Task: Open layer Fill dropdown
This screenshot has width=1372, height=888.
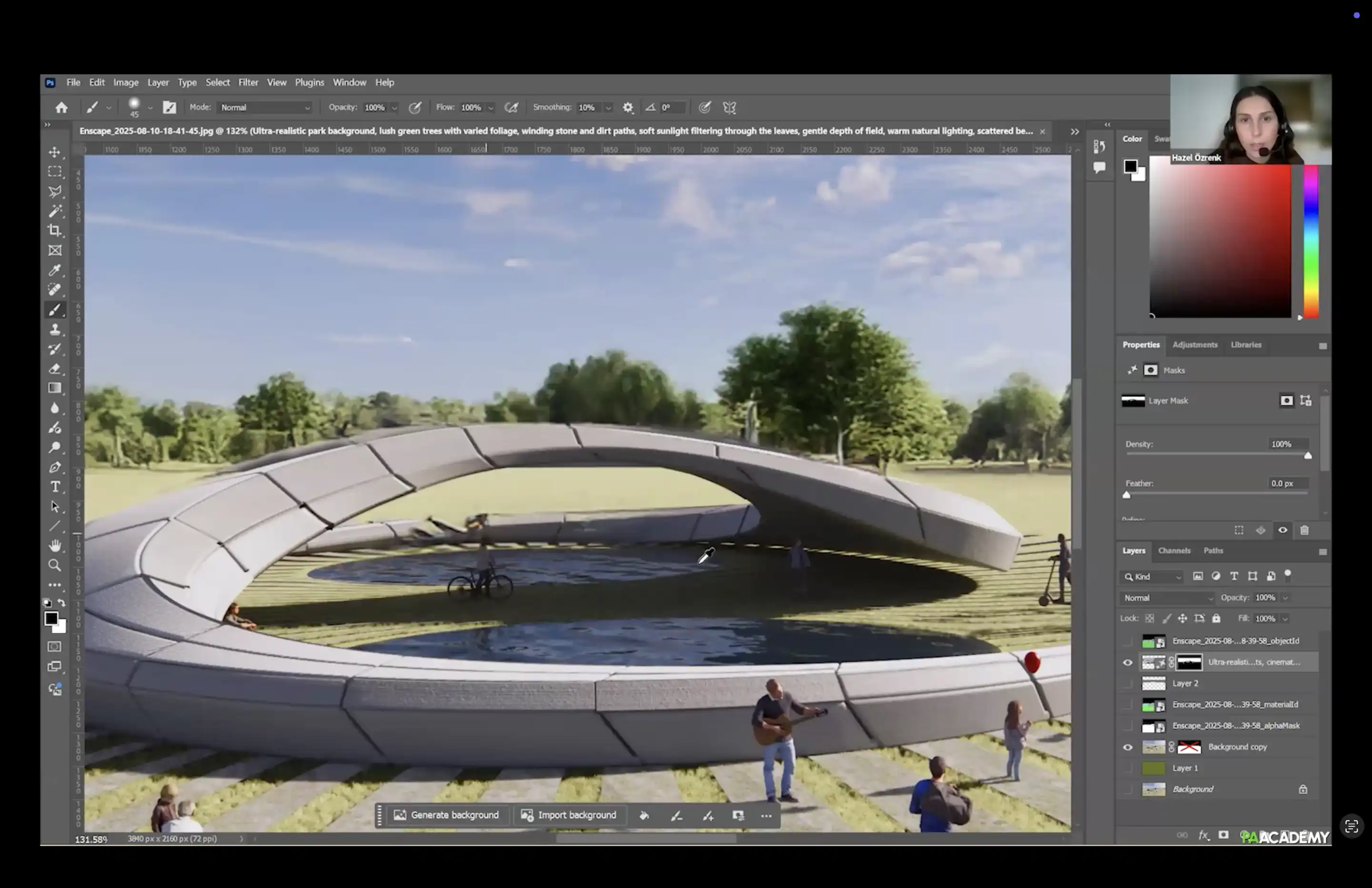Action: click(1285, 619)
